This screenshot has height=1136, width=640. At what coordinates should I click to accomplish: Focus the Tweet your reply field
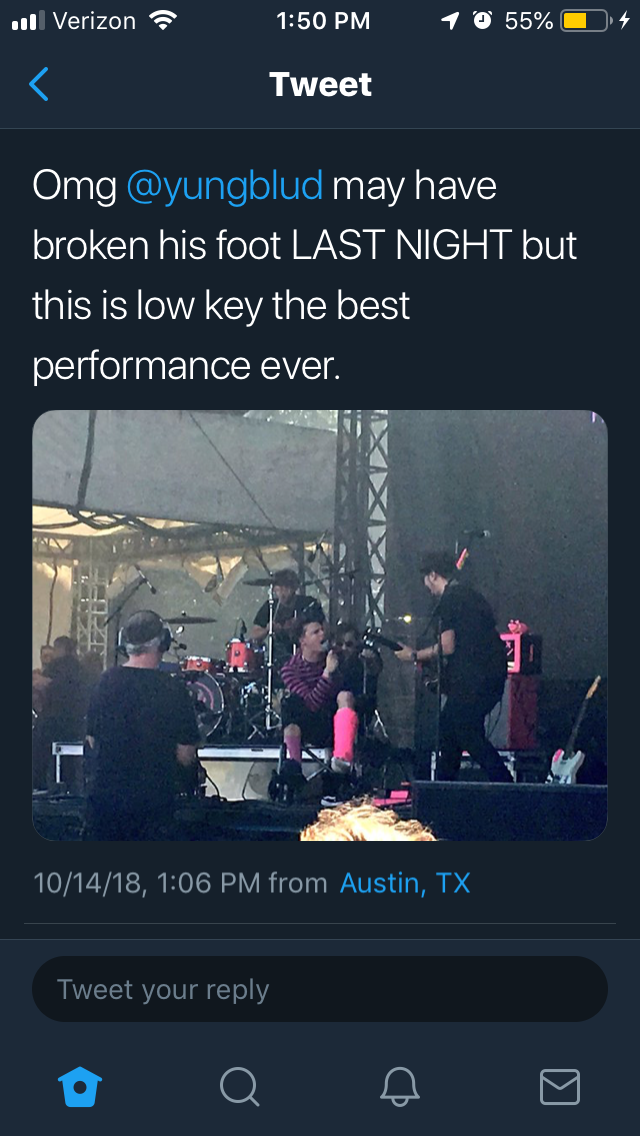(320, 989)
